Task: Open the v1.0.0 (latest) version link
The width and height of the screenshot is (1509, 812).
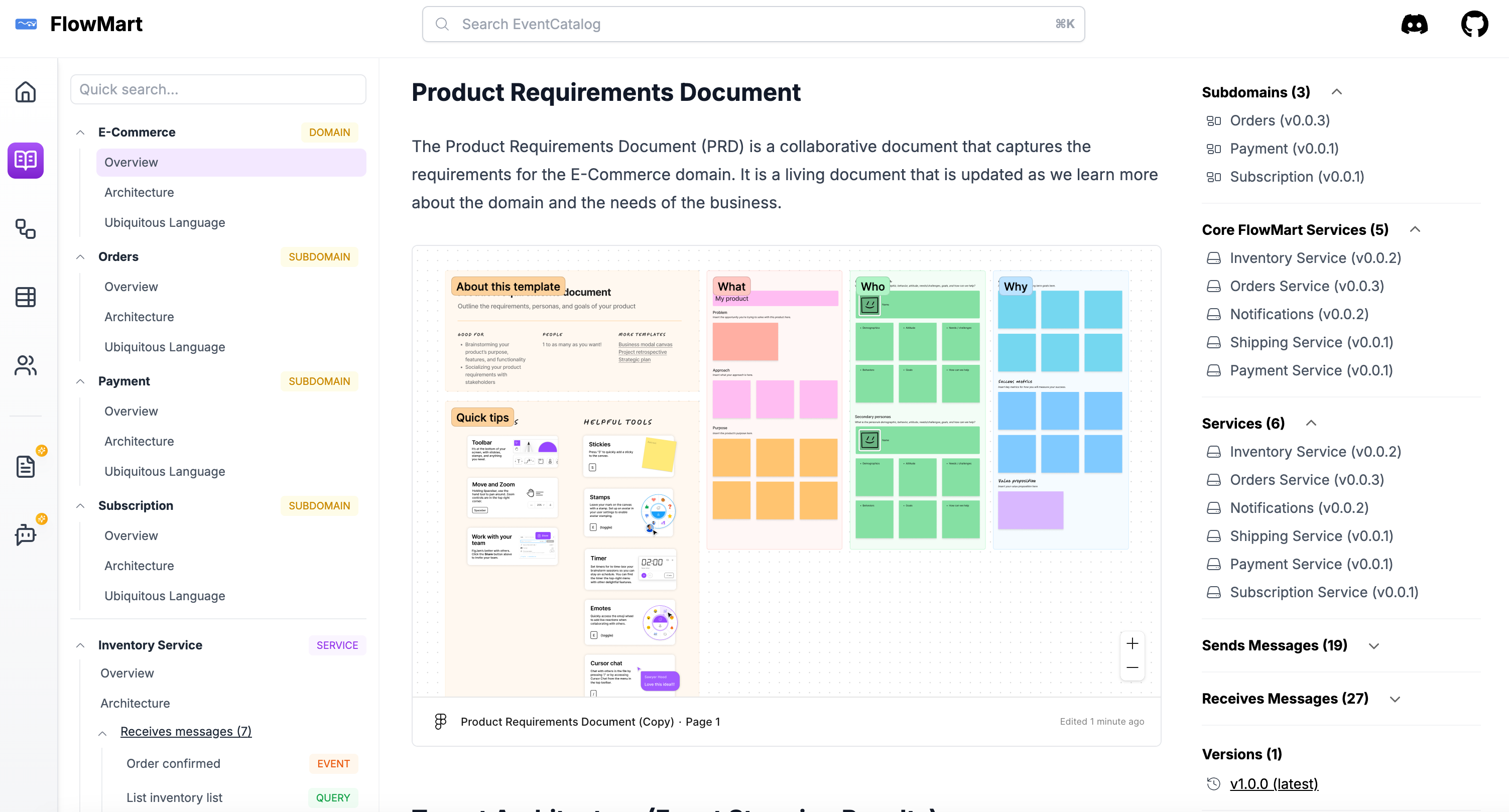Action: [x=1274, y=784]
